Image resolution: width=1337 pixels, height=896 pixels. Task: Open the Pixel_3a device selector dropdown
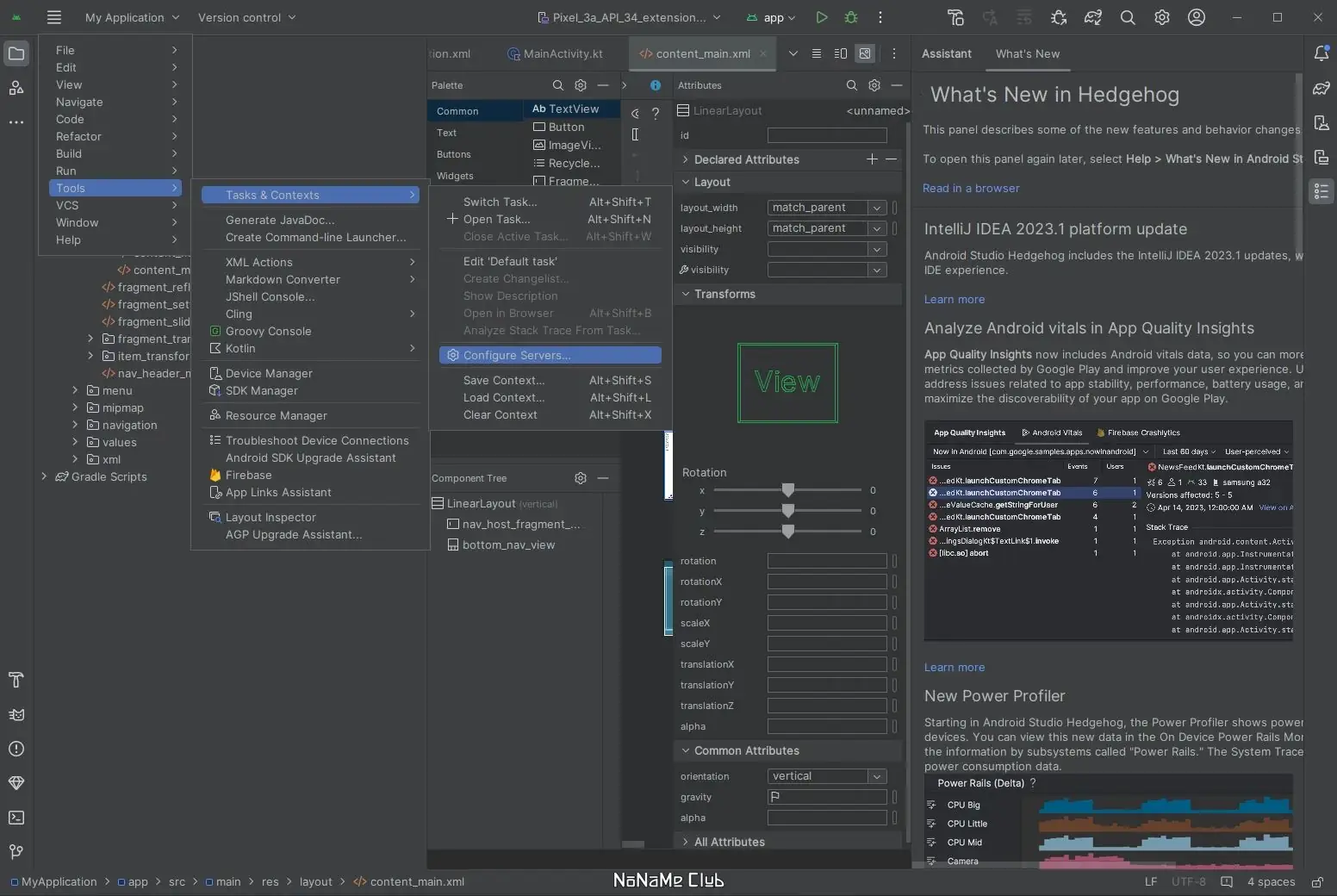(629, 17)
